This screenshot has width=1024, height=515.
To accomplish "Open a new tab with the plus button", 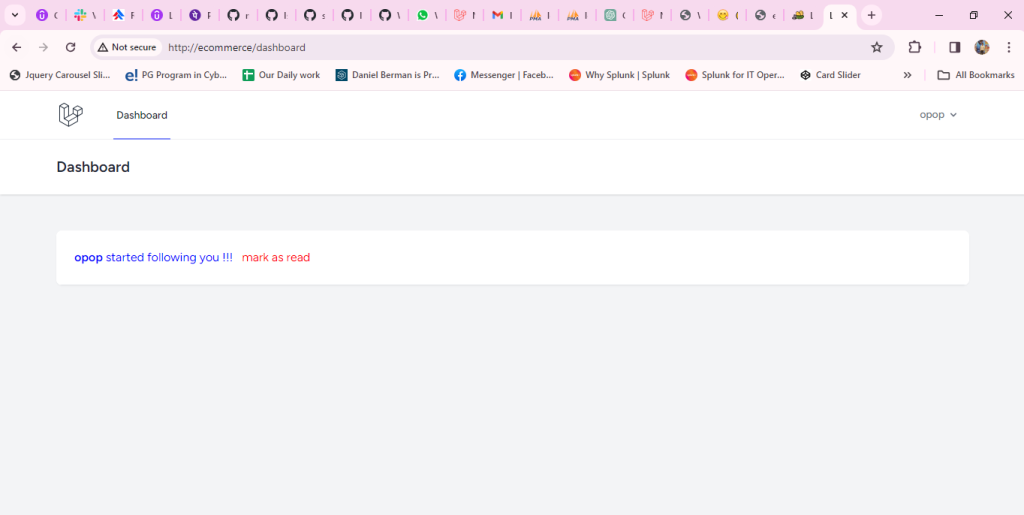I will tap(872, 15).
